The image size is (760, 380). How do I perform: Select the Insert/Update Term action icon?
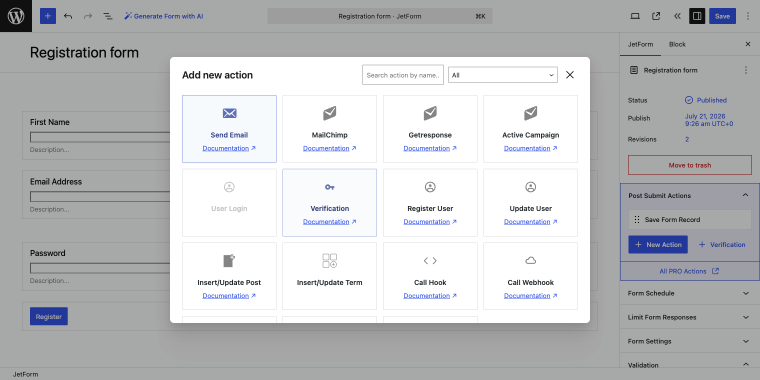330,261
